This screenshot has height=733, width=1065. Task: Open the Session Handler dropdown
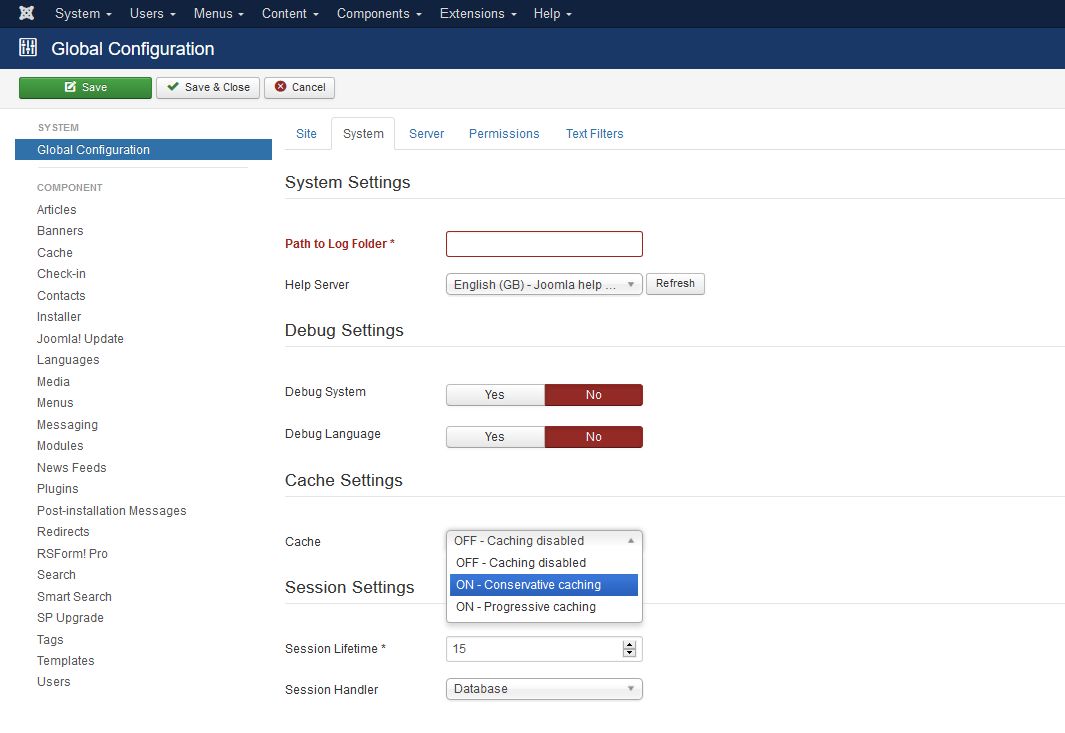tap(543, 689)
